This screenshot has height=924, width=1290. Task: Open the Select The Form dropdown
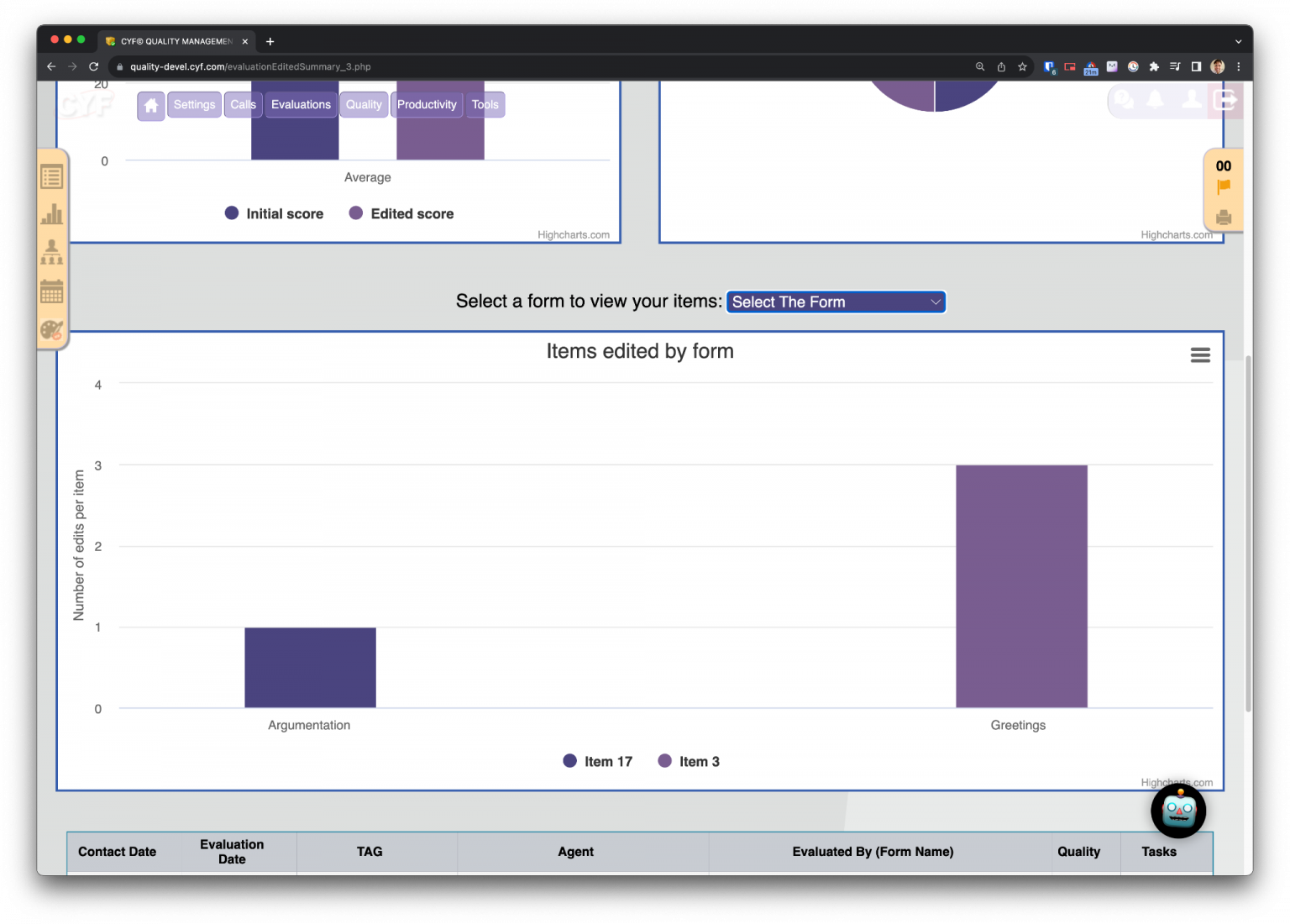[836, 302]
